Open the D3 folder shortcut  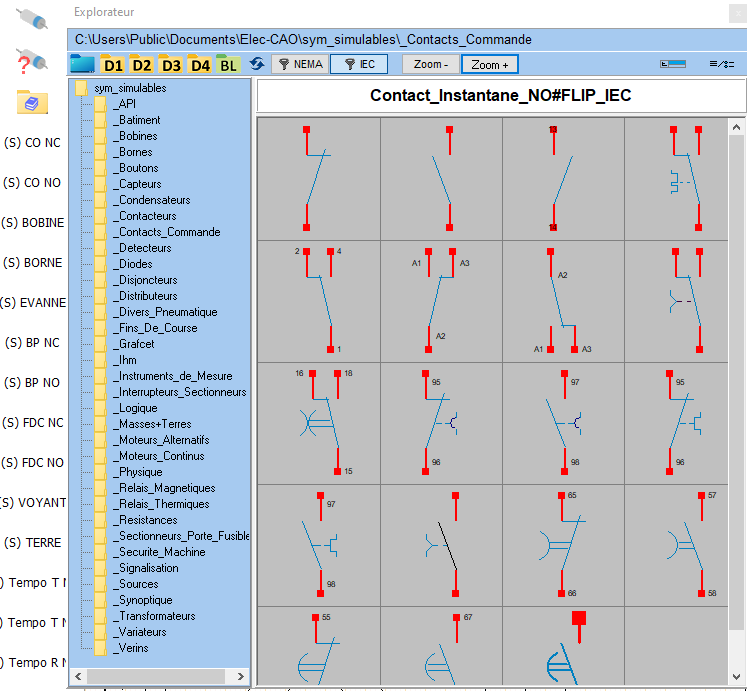point(171,65)
